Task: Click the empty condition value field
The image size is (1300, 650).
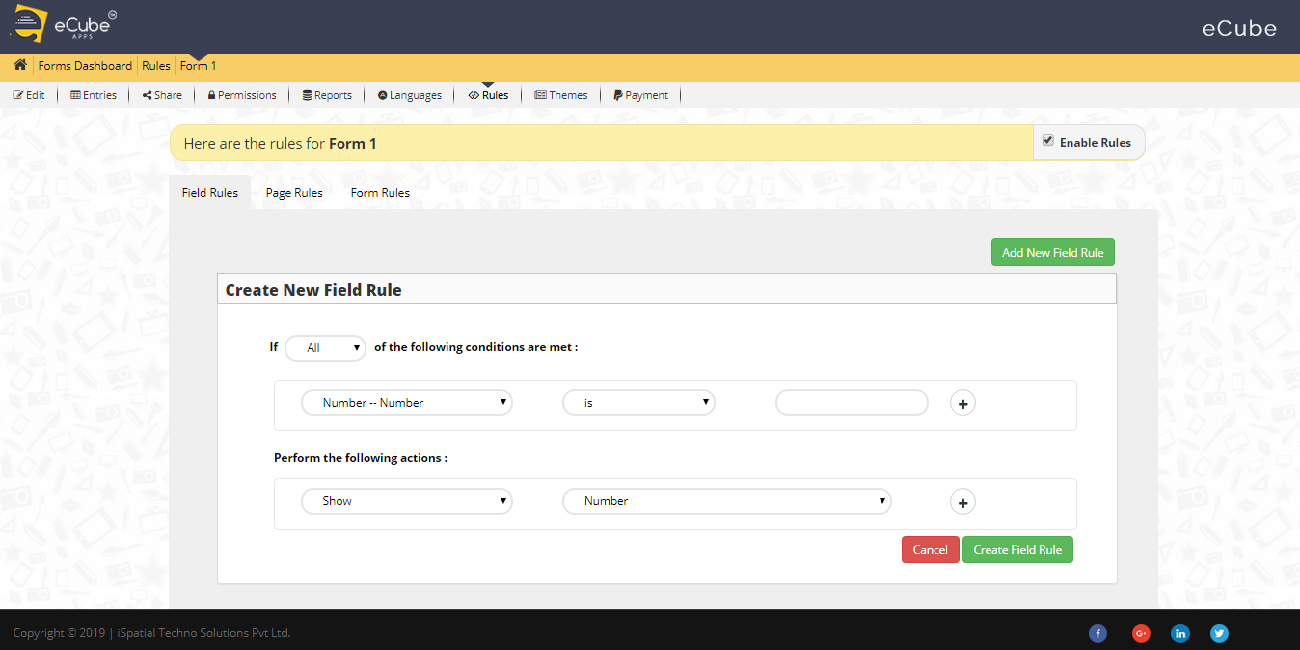Action: pos(851,402)
